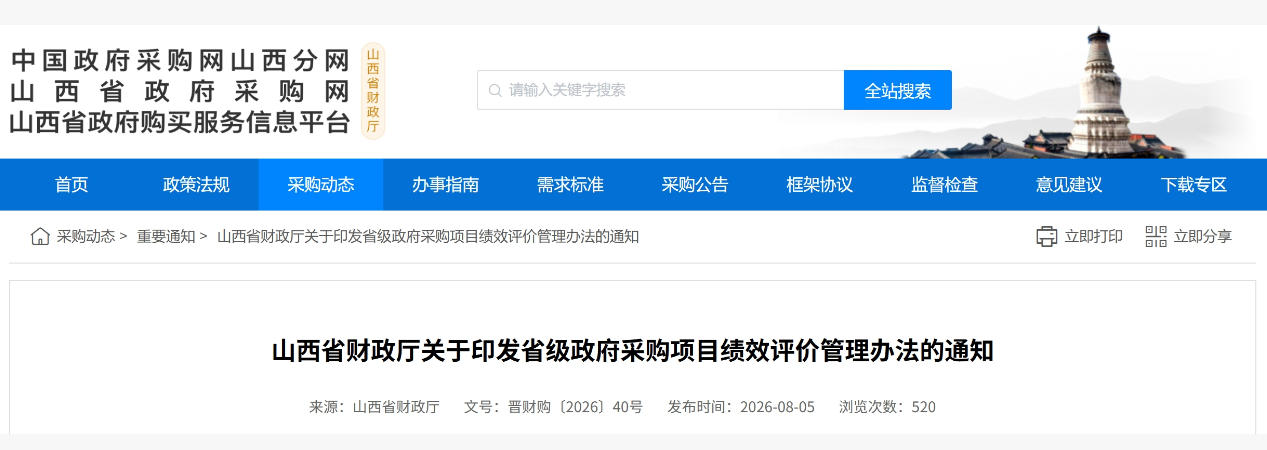The width and height of the screenshot is (1267, 450).
Task: Click the home icon in breadcrumb
Action: (40, 237)
